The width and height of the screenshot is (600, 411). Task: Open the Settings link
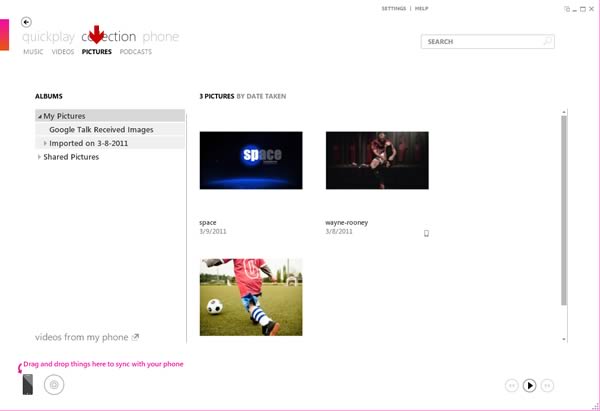393,8
